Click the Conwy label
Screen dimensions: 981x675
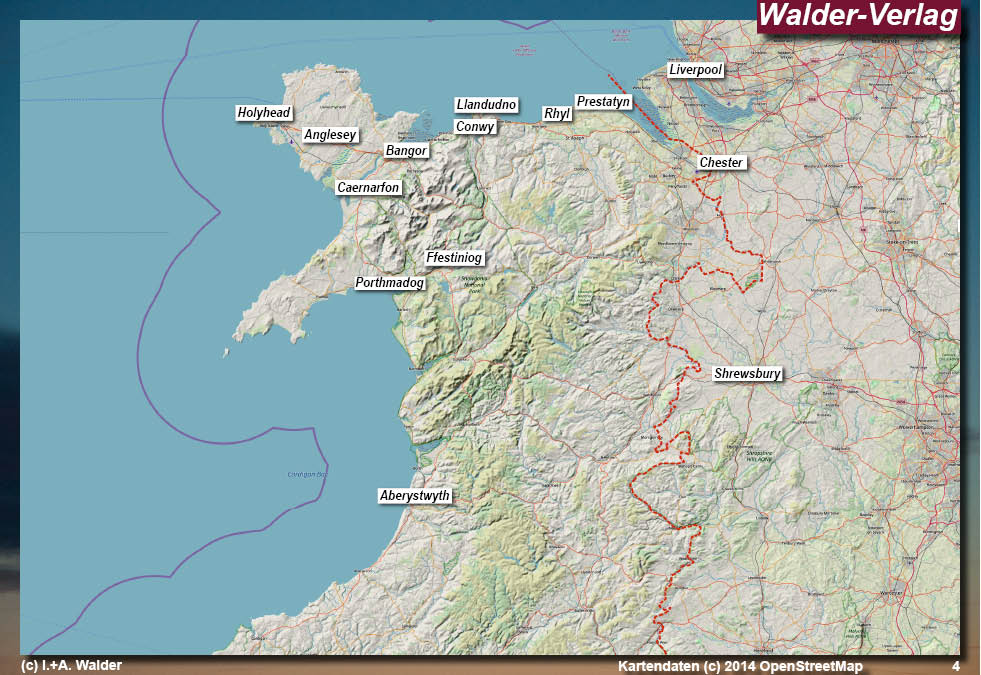pyautogui.click(x=475, y=126)
